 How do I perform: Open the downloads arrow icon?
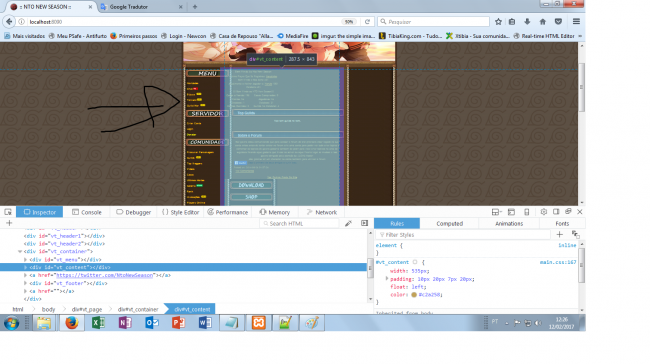(527, 22)
